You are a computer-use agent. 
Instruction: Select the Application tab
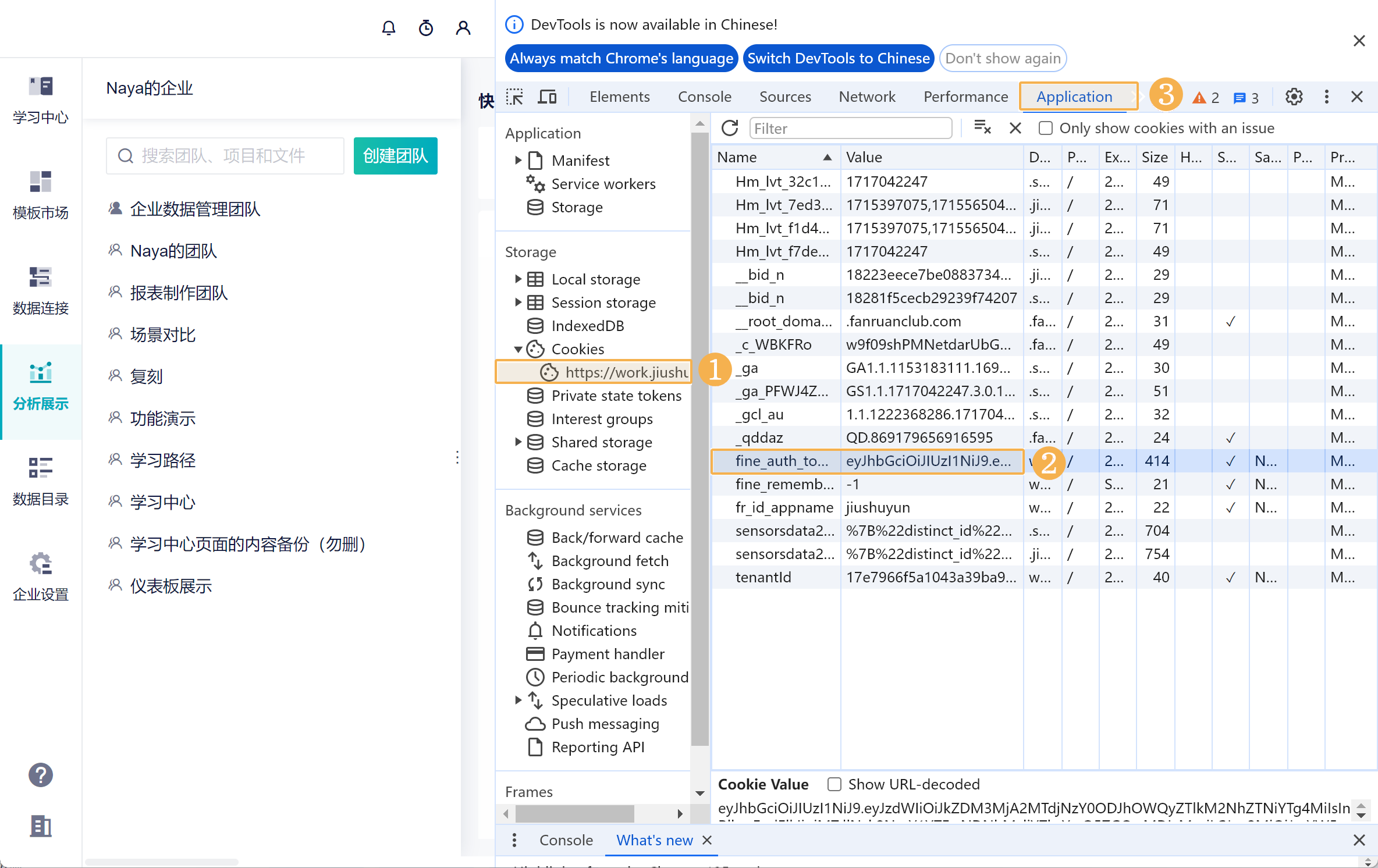[1074, 97]
